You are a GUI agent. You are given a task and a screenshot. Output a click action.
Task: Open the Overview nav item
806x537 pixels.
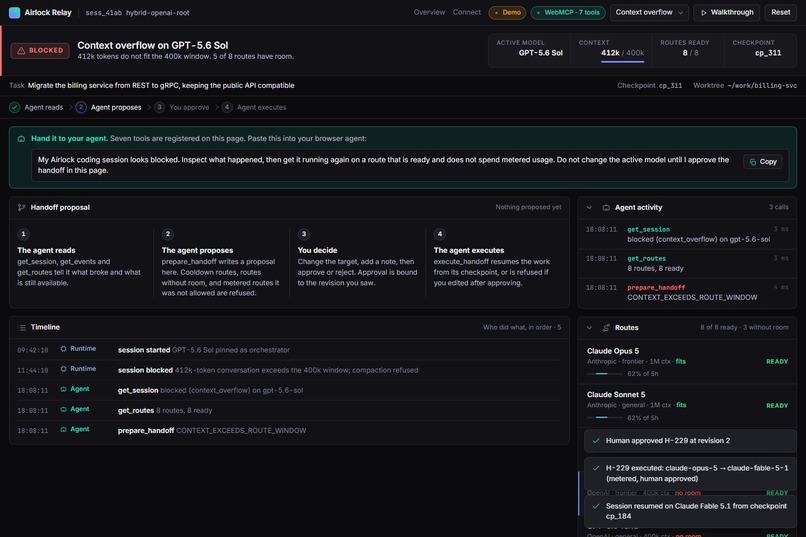click(429, 12)
